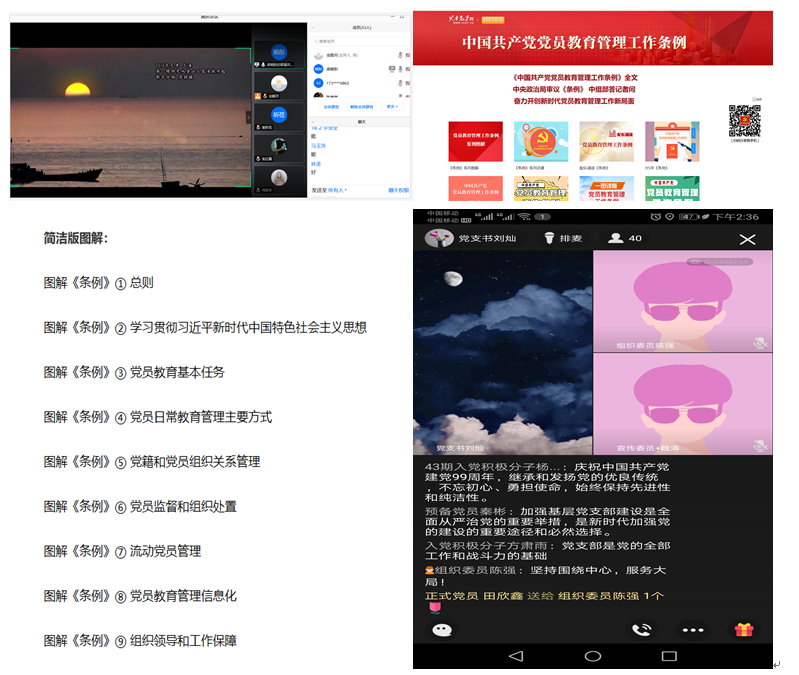Tap the Android home circle button
This screenshot has width=799, height=675.
point(592,656)
